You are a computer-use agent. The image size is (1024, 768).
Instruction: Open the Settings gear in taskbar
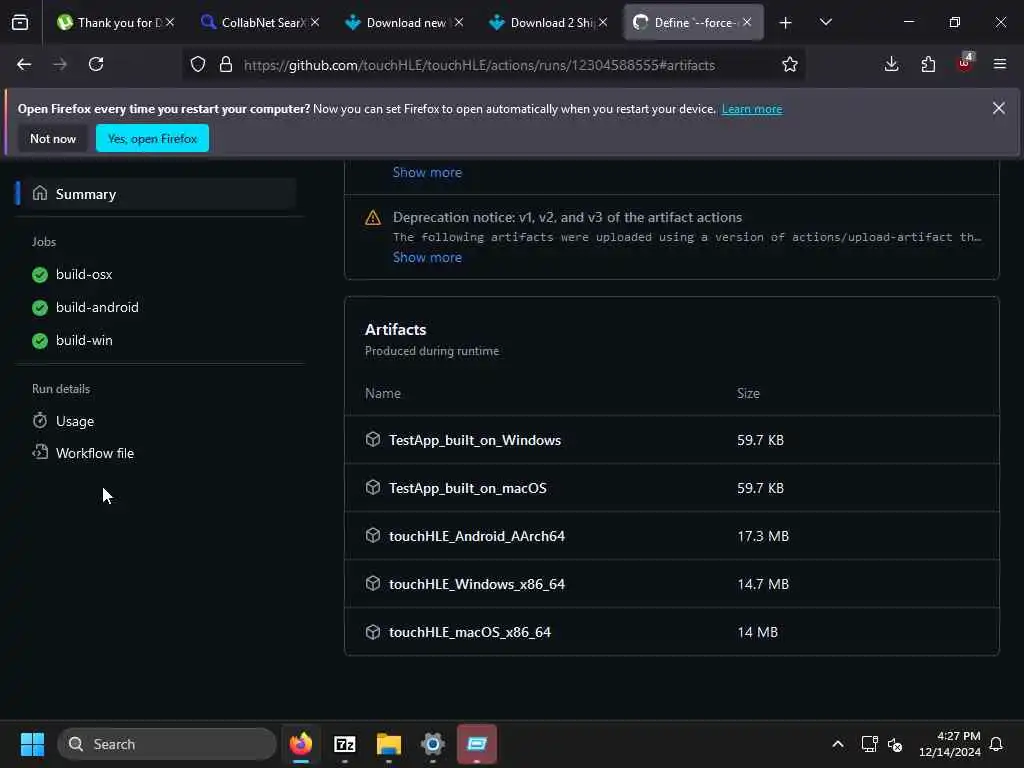pyautogui.click(x=433, y=744)
